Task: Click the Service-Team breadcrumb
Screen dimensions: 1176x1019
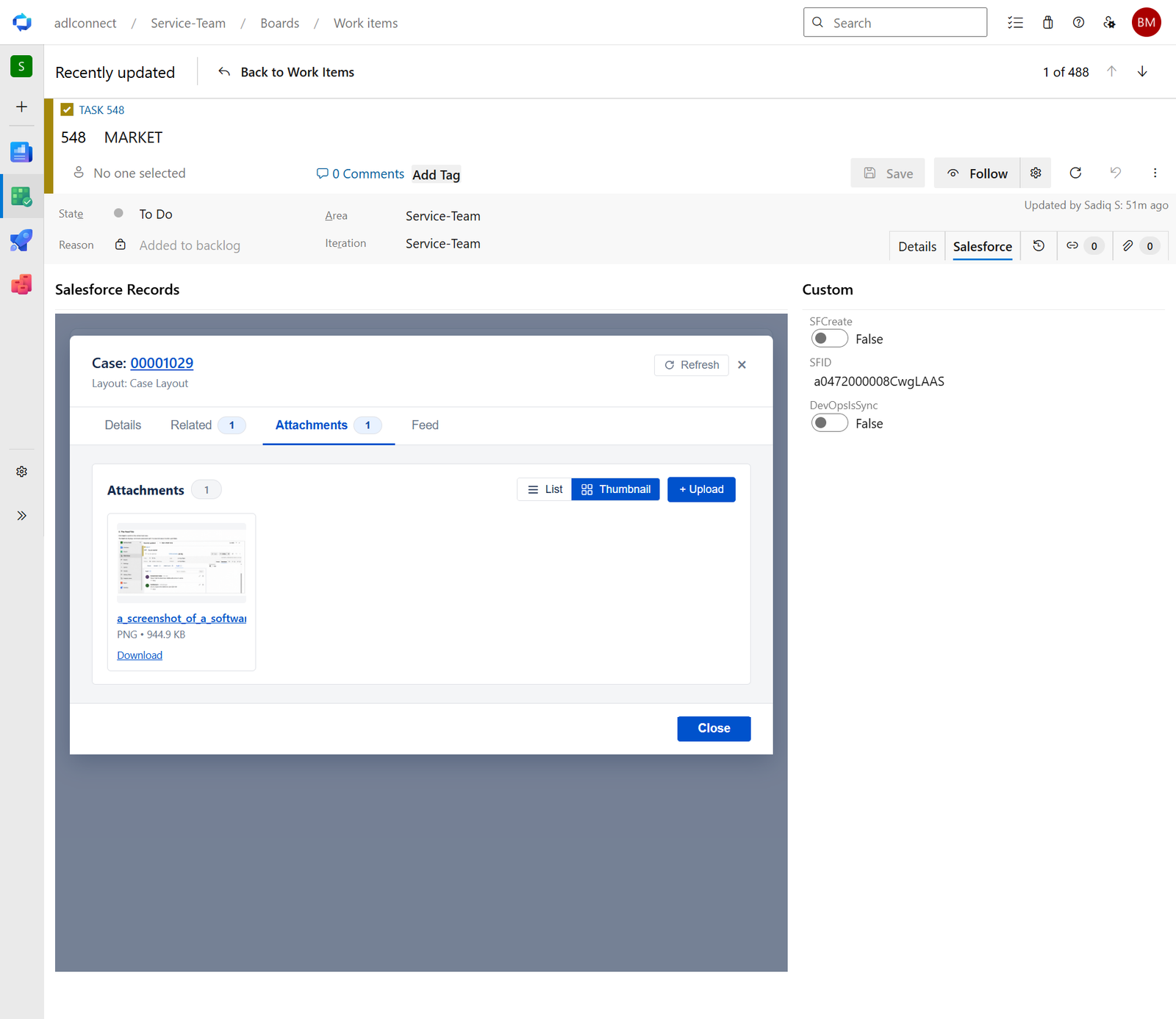Action: click(x=188, y=23)
